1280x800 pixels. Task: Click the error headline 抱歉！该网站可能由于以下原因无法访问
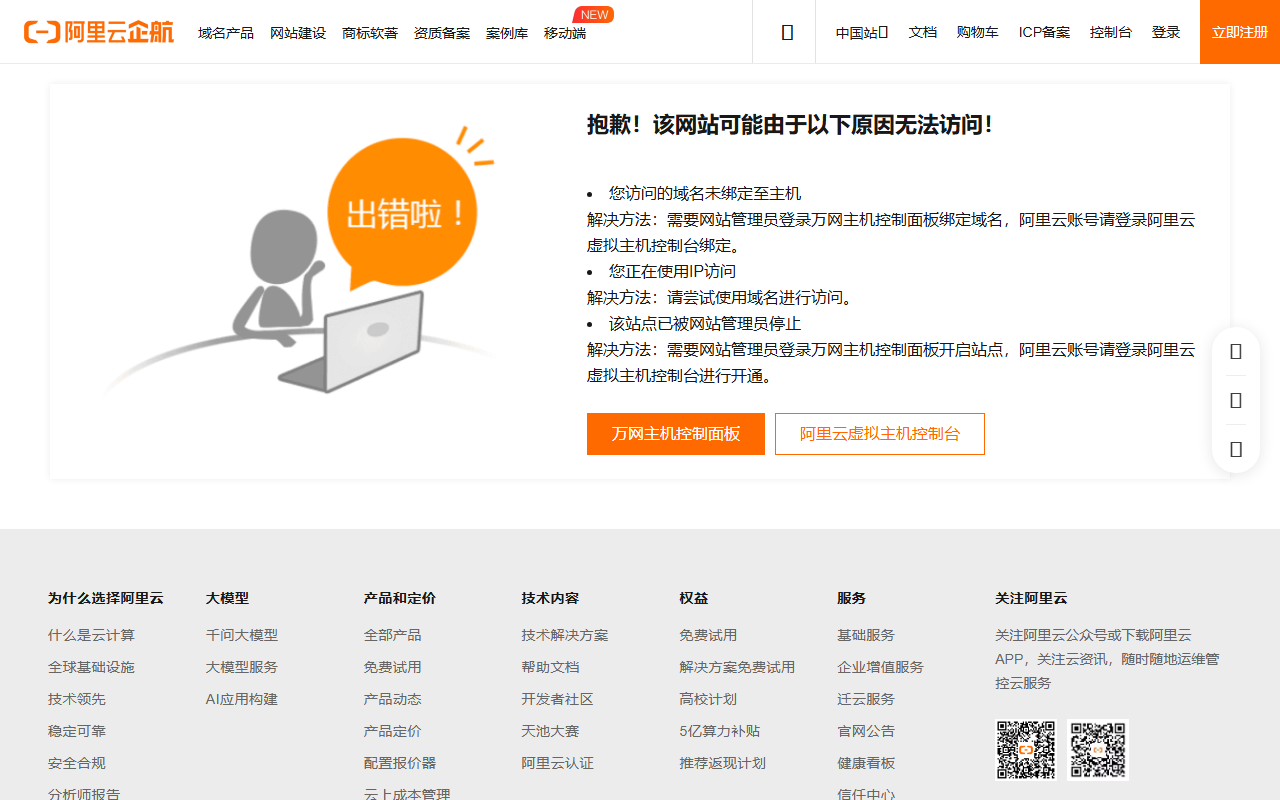coord(790,125)
